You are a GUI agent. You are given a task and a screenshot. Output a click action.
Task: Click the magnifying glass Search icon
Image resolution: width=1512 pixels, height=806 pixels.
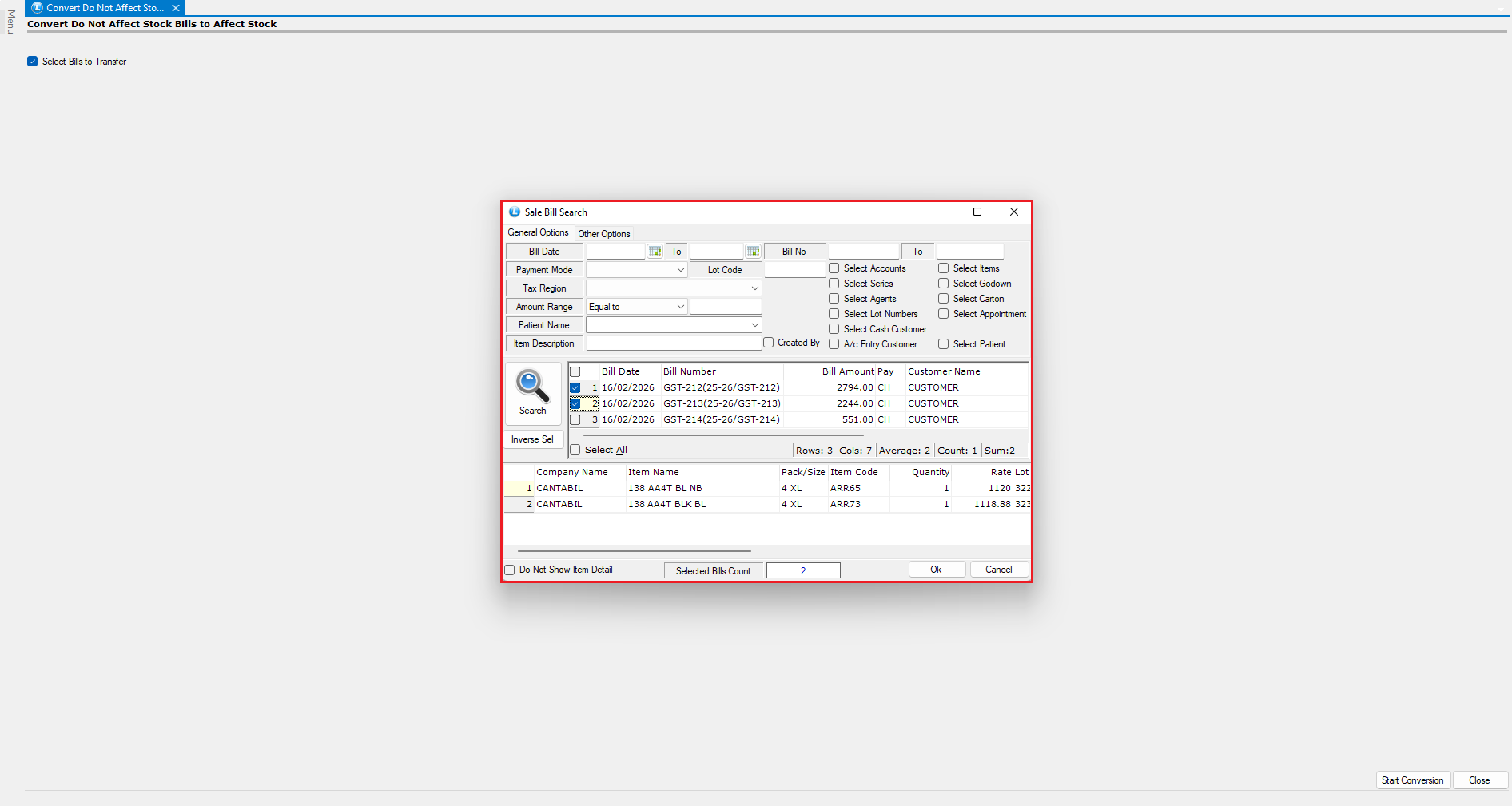[532, 386]
